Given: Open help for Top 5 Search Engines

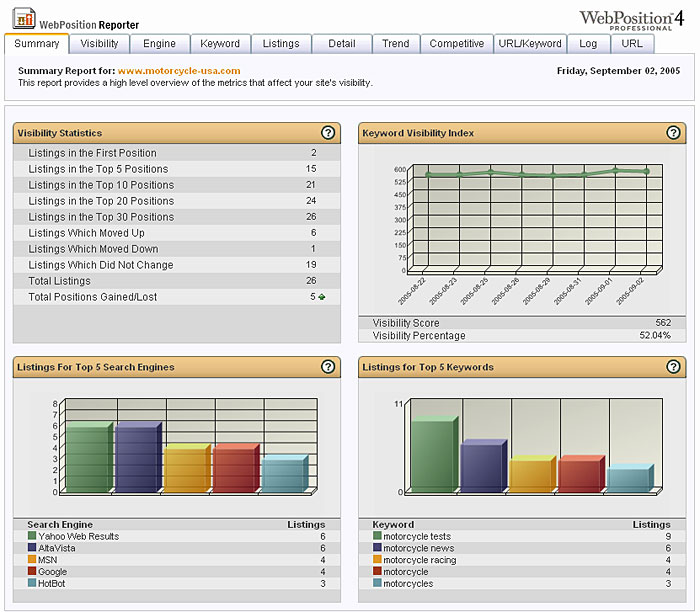Looking at the screenshot, I should pos(328,366).
